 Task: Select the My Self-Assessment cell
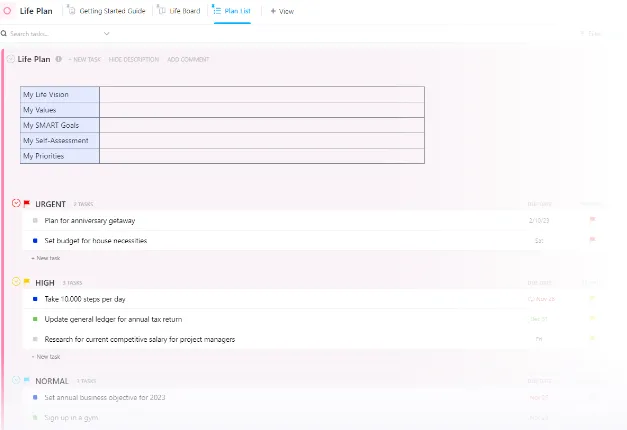coord(60,140)
